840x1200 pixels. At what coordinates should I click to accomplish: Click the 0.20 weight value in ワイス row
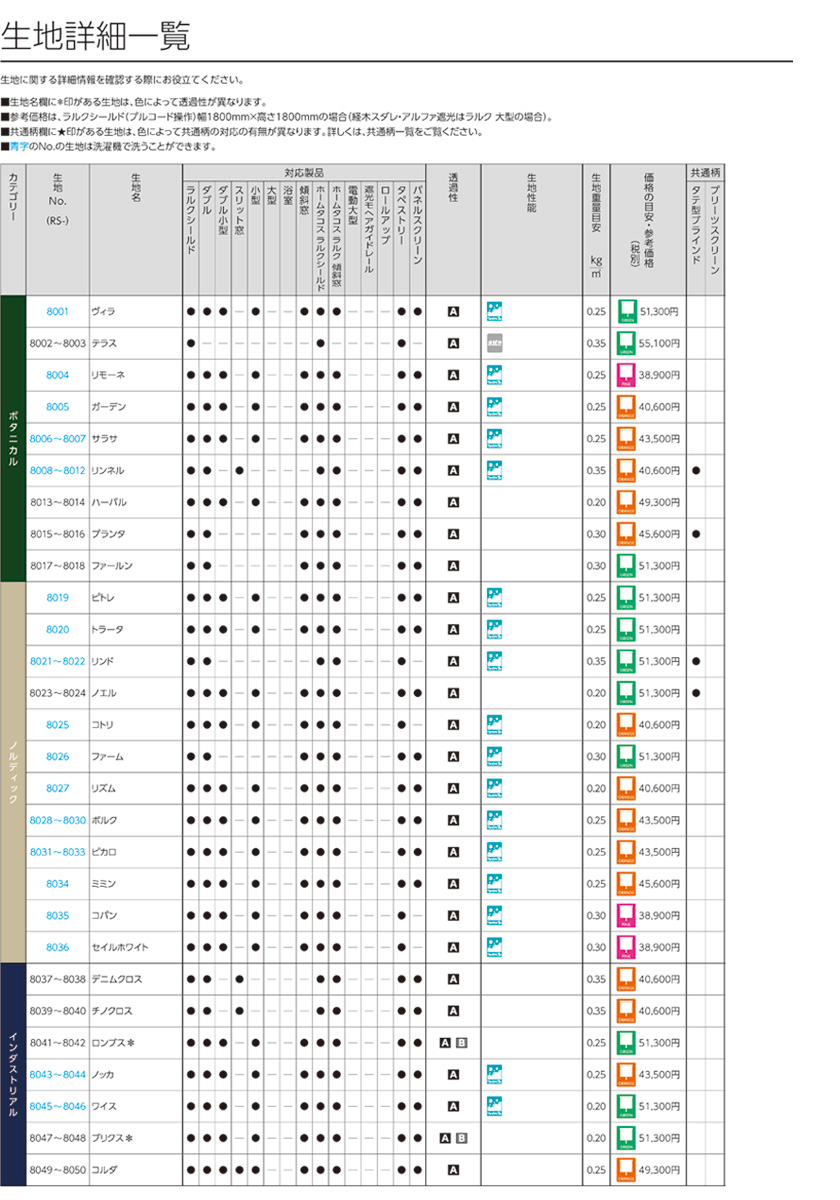(x=595, y=1106)
